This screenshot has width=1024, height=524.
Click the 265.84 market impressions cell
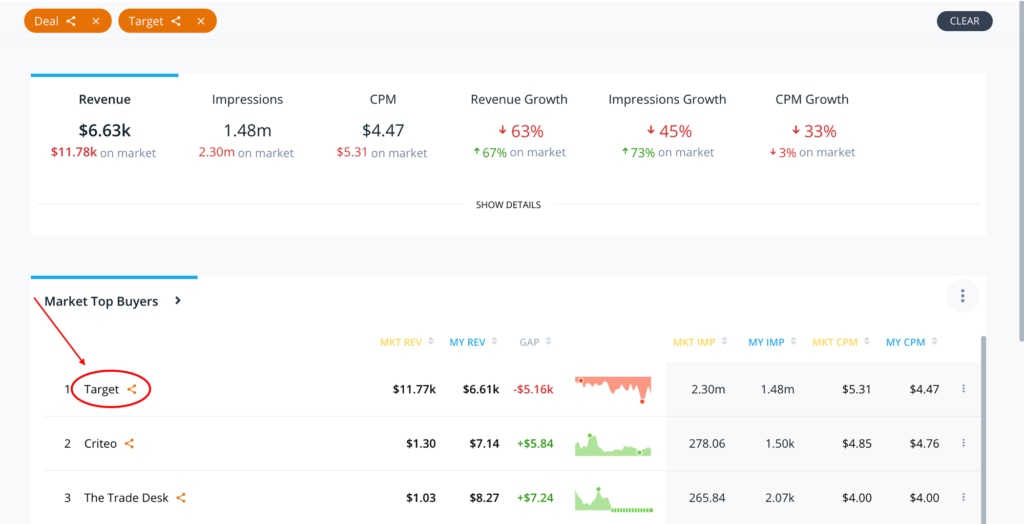tap(707, 498)
